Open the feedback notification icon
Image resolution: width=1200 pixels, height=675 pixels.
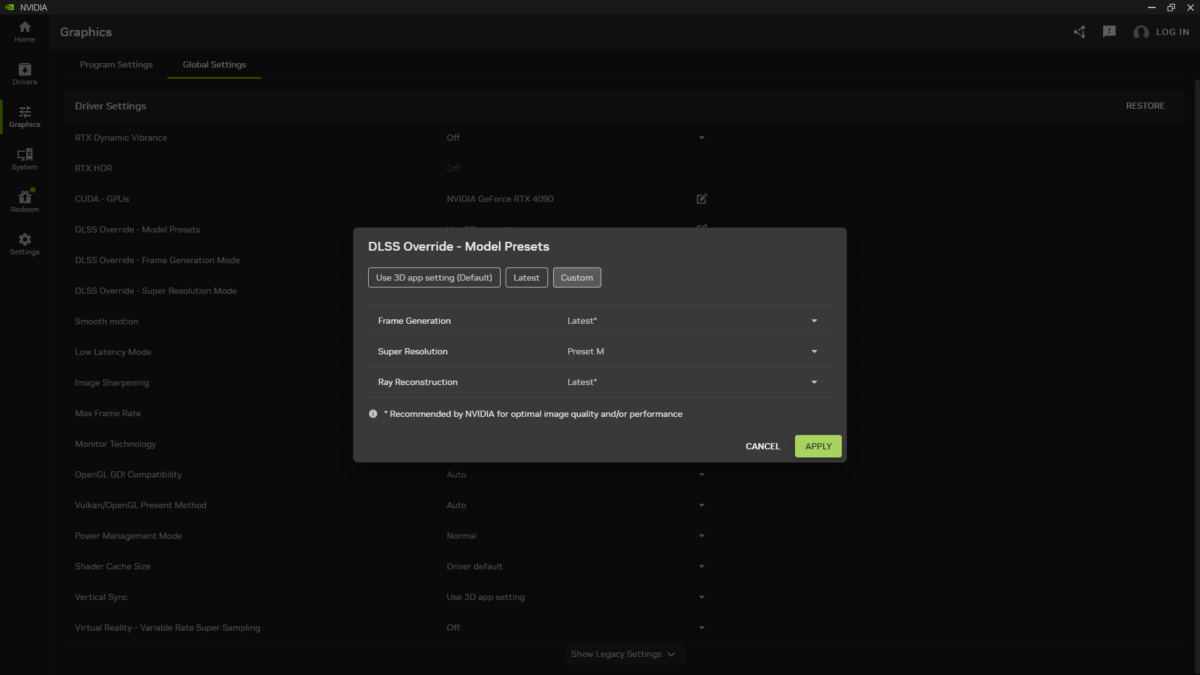[x=1108, y=31]
